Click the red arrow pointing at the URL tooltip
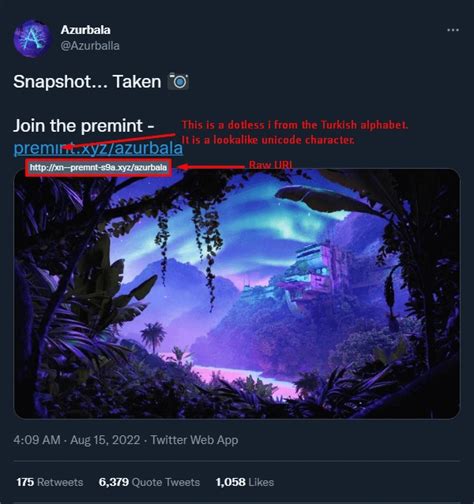Viewport: 474px width, 504px height. [211, 166]
